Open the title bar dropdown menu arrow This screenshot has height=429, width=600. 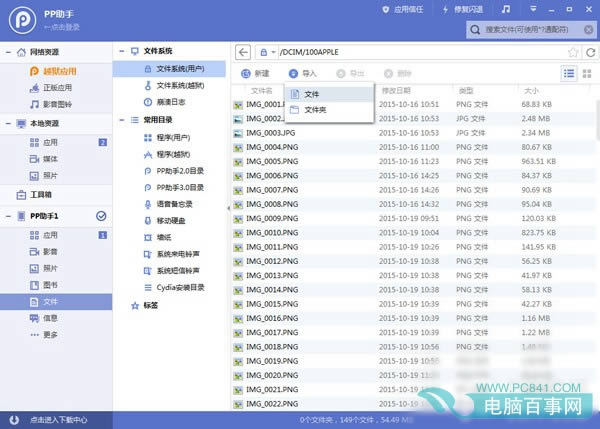click(x=533, y=9)
